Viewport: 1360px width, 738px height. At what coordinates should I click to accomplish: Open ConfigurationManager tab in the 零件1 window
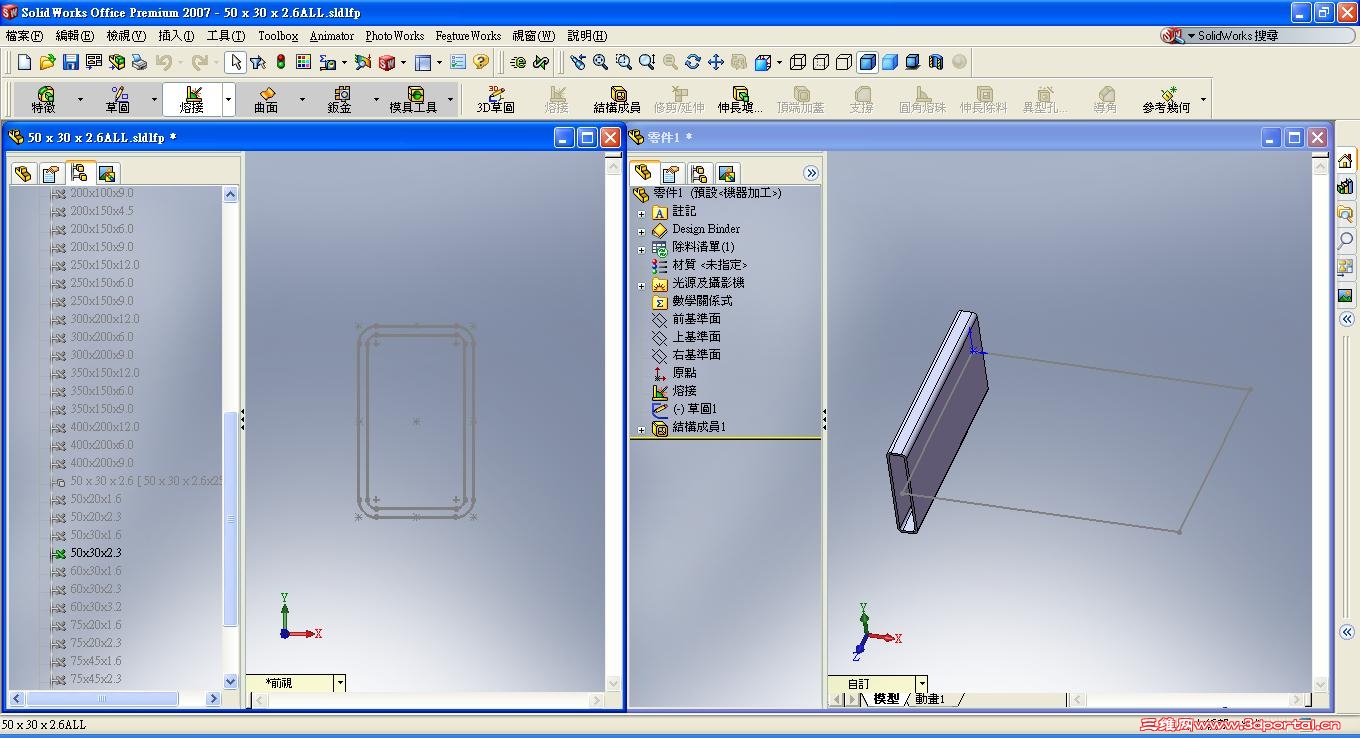699,173
